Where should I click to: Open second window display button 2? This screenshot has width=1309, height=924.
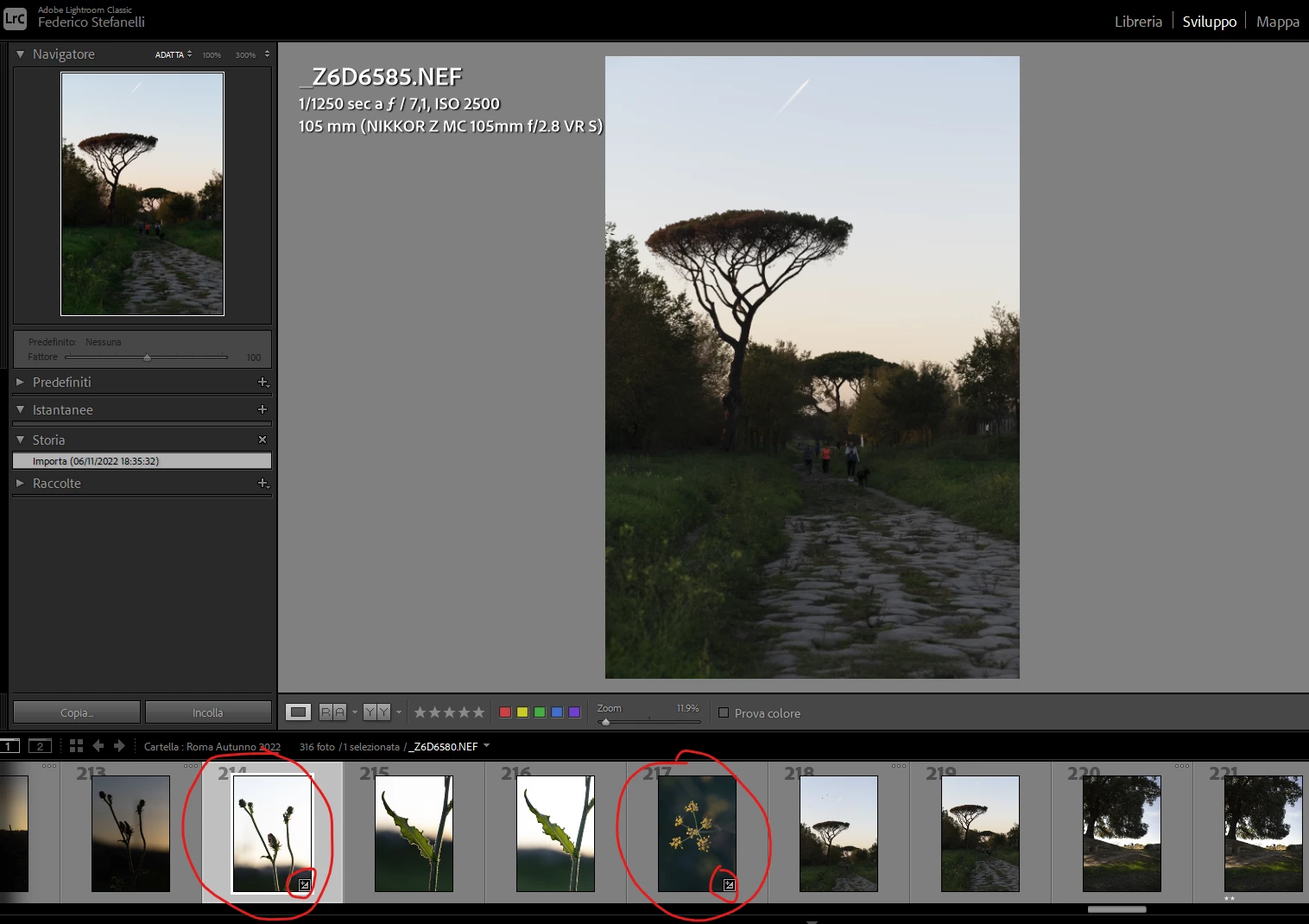click(40, 746)
